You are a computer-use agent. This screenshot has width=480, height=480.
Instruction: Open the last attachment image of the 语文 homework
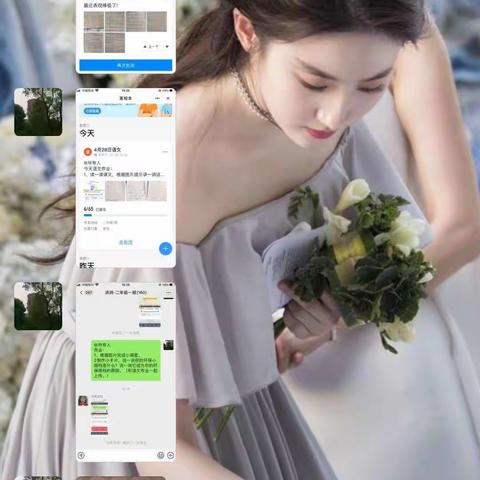tap(157, 191)
